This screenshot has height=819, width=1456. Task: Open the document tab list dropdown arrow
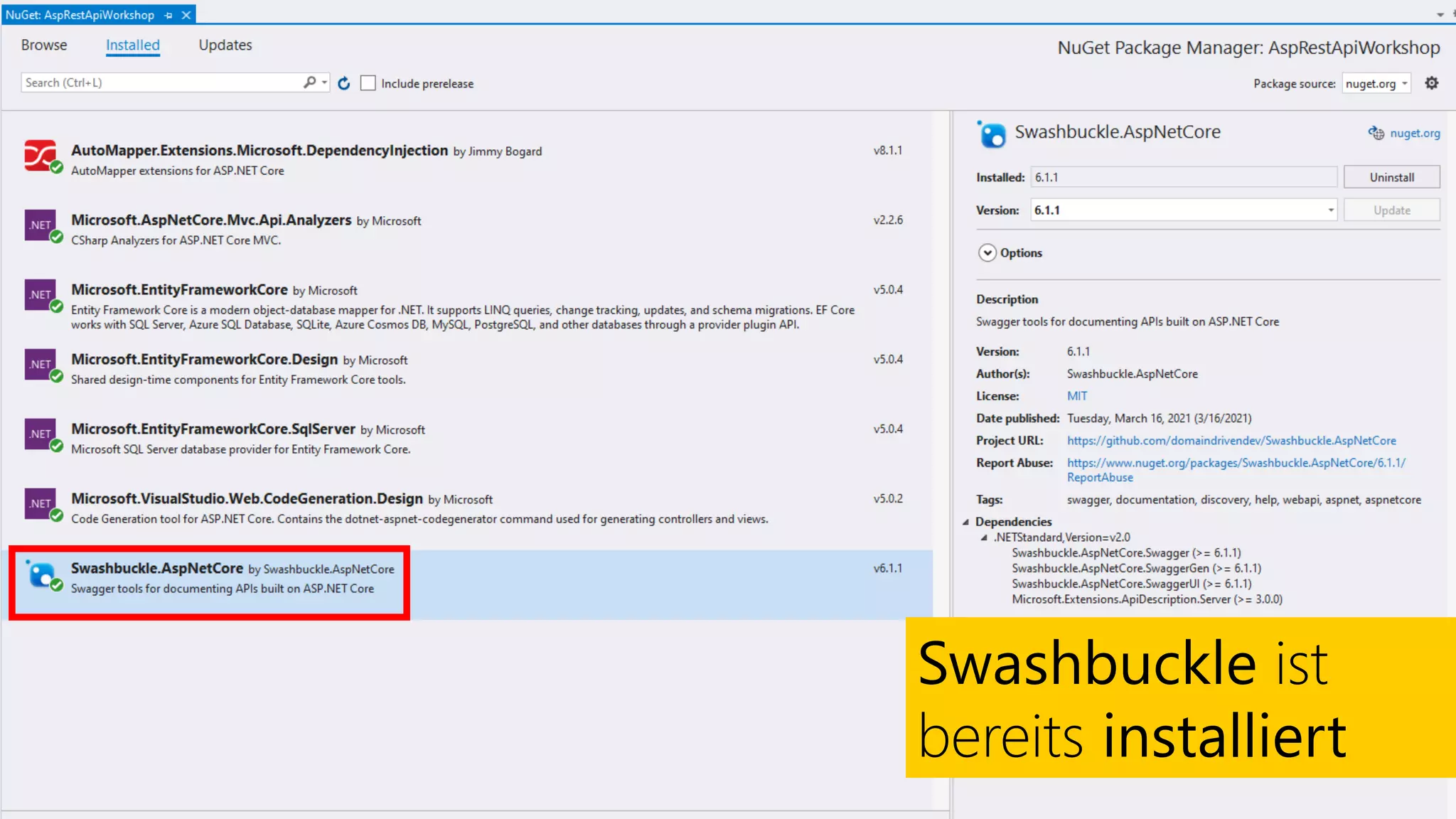[x=1440, y=14]
